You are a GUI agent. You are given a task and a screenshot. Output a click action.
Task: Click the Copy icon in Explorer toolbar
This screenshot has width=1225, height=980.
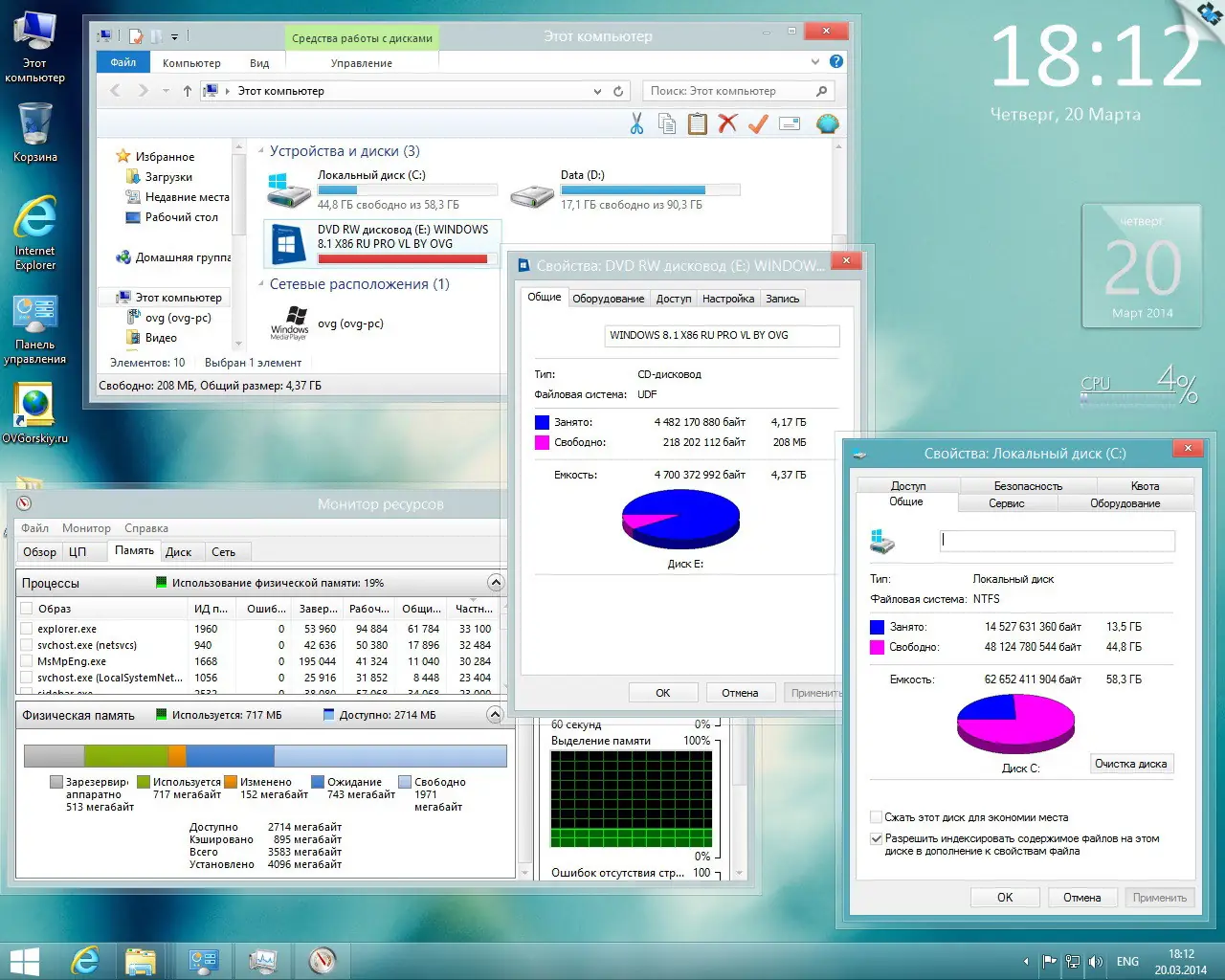pyautogui.click(x=667, y=123)
